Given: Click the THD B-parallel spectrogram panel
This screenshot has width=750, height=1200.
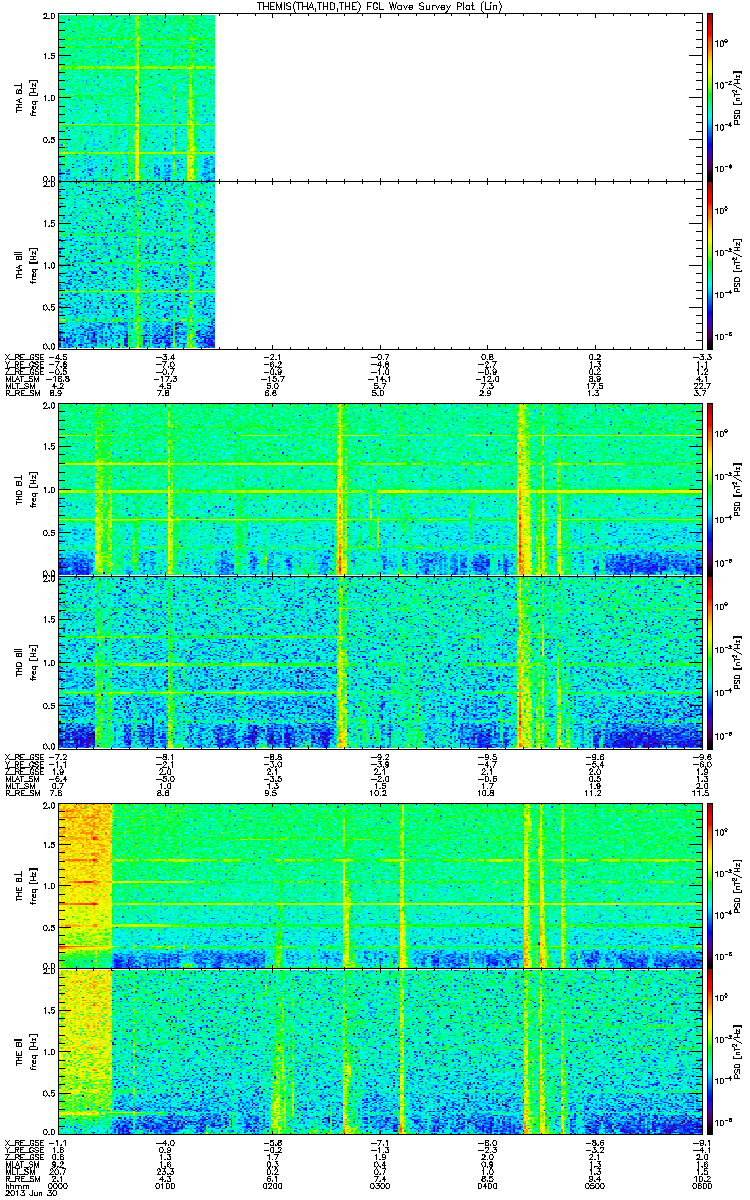Looking at the screenshot, I should tap(379, 662).
